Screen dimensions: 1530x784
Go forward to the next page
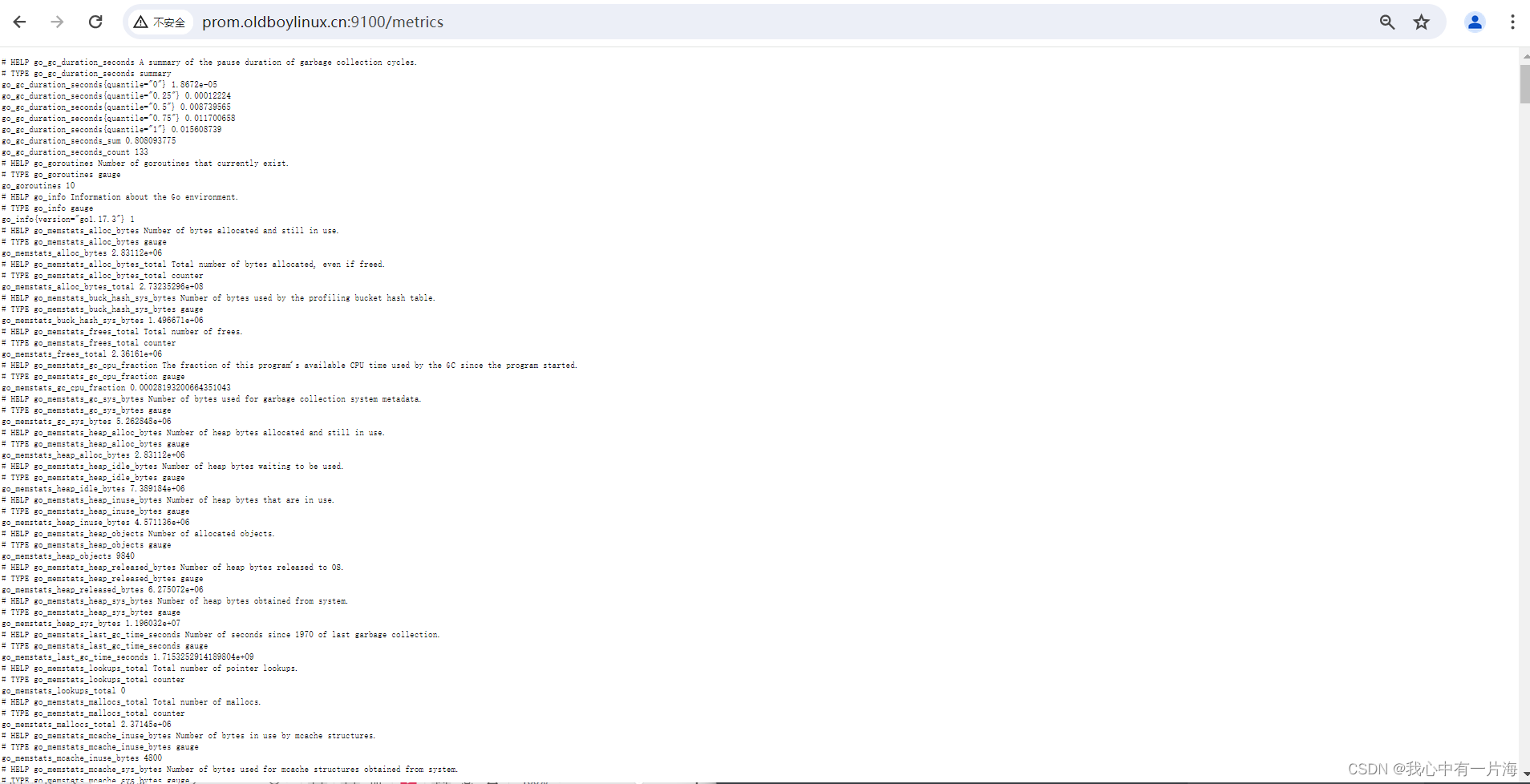[57, 22]
